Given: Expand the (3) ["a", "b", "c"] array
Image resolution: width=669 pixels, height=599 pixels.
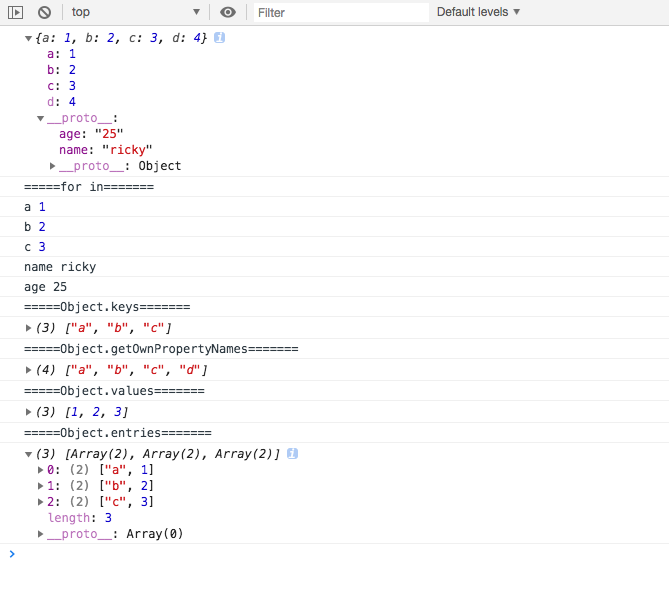Looking at the screenshot, I should coord(28,328).
